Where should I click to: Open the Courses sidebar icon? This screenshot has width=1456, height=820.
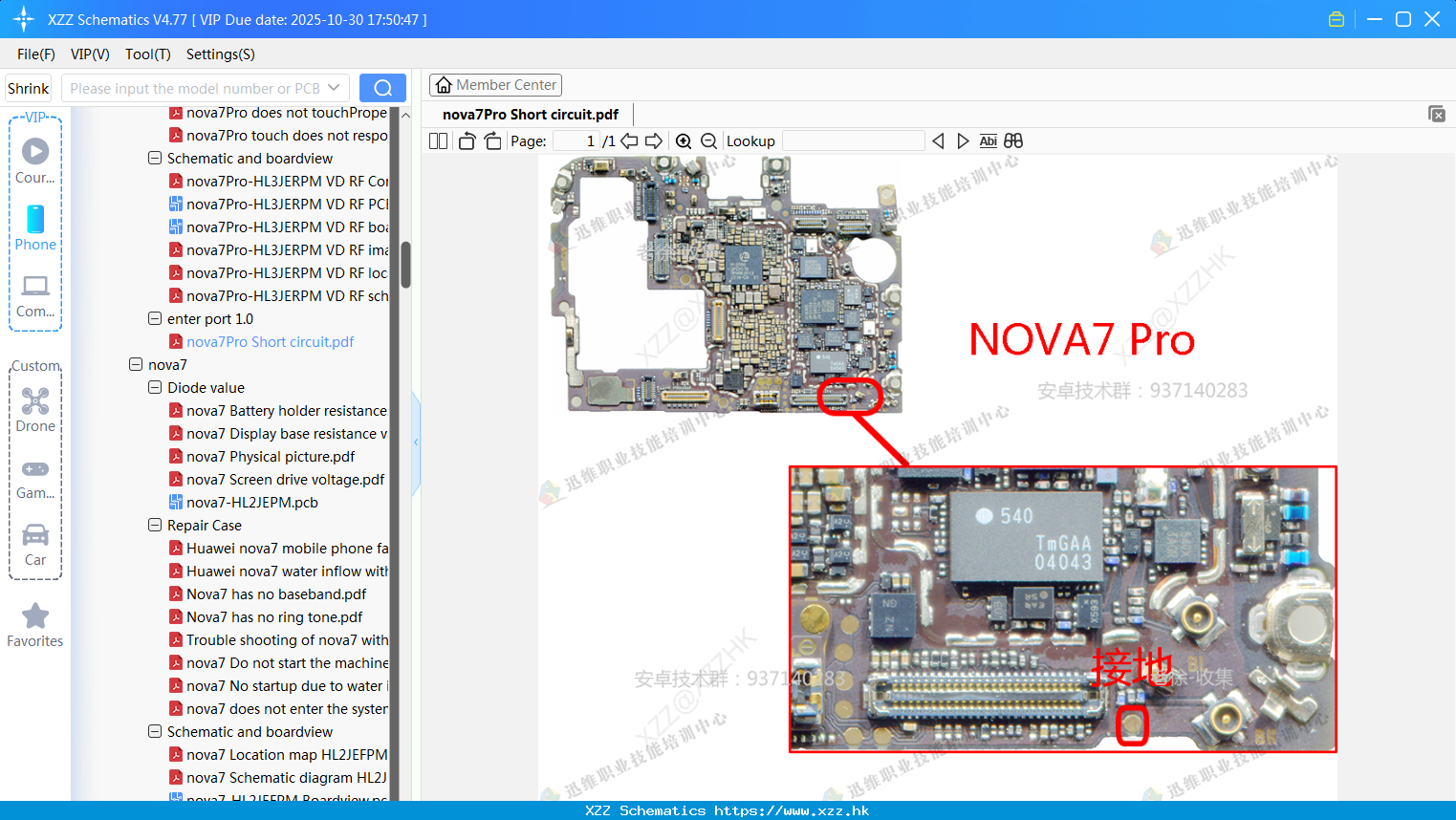pos(35,161)
